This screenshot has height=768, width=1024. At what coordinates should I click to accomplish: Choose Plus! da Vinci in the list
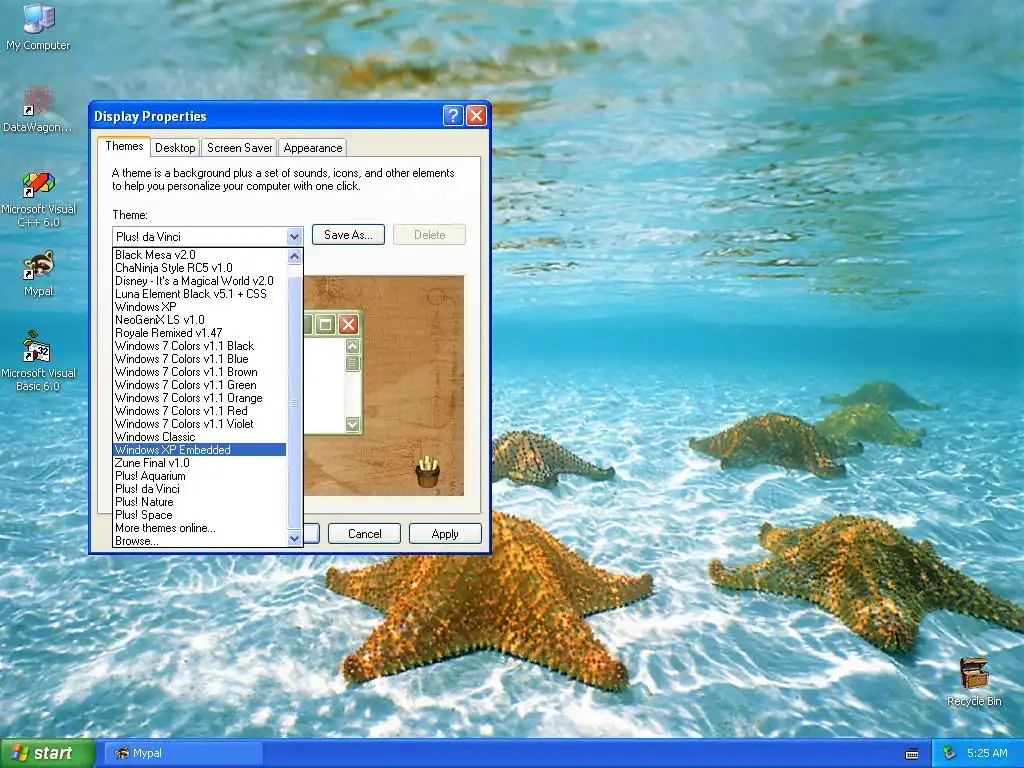tap(200, 489)
